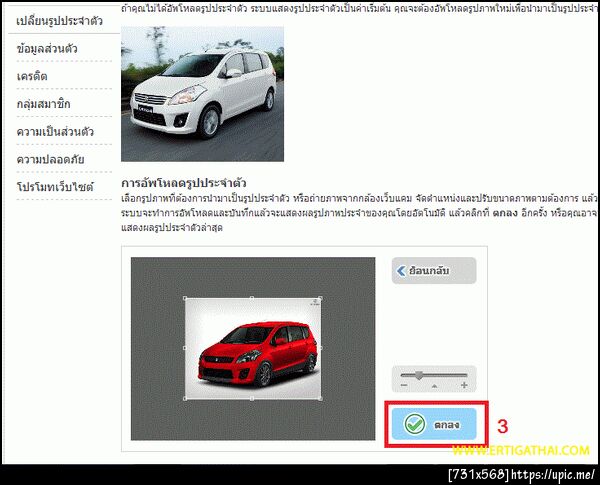The height and width of the screenshot is (485, 600).
Task: Click the ตกลง confirm button
Action: pos(434,424)
